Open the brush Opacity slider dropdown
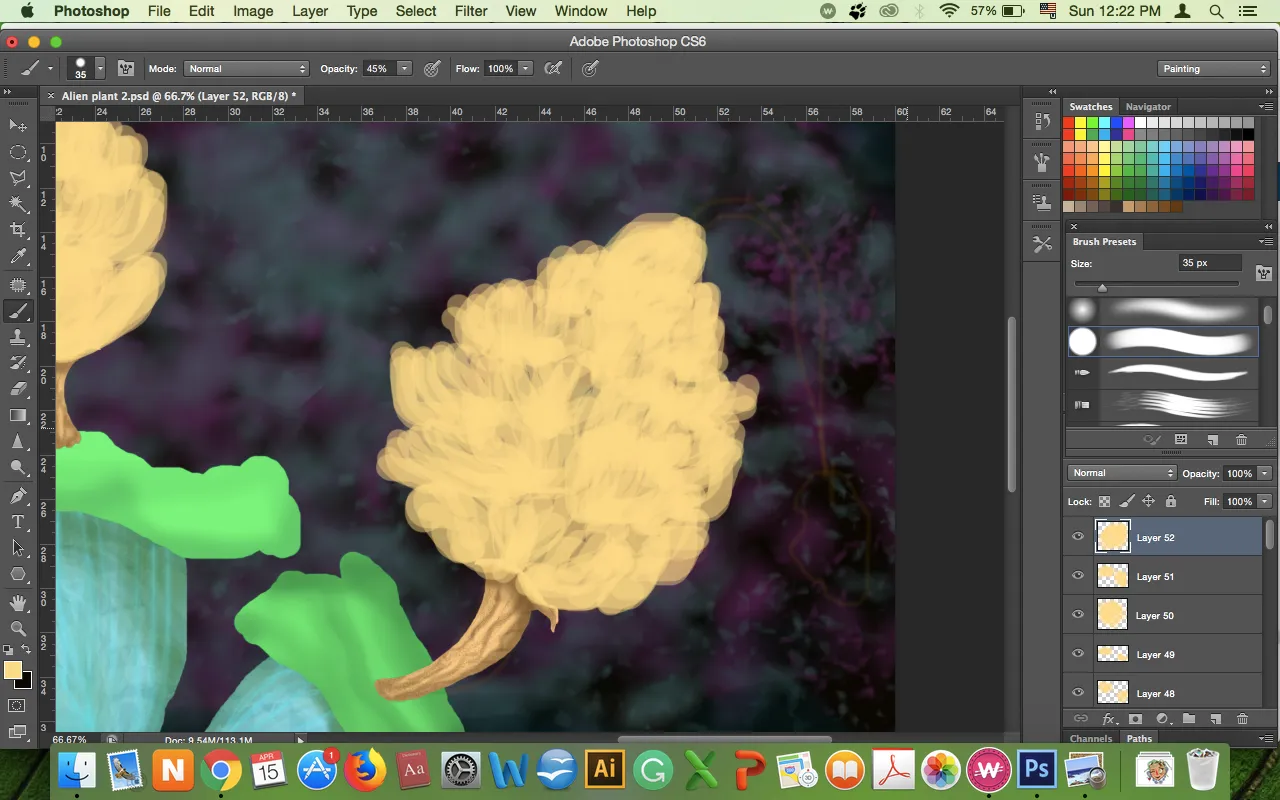 coord(404,69)
